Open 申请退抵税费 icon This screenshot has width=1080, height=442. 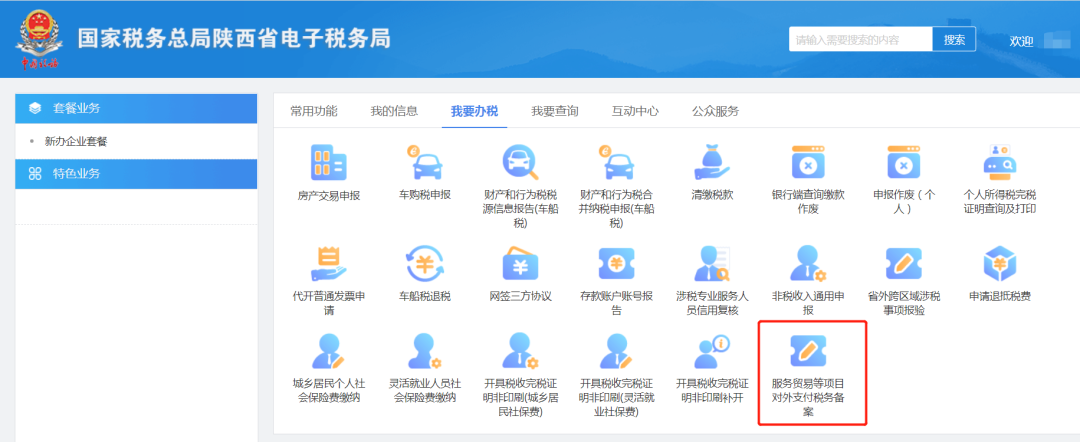pos(999,264)
